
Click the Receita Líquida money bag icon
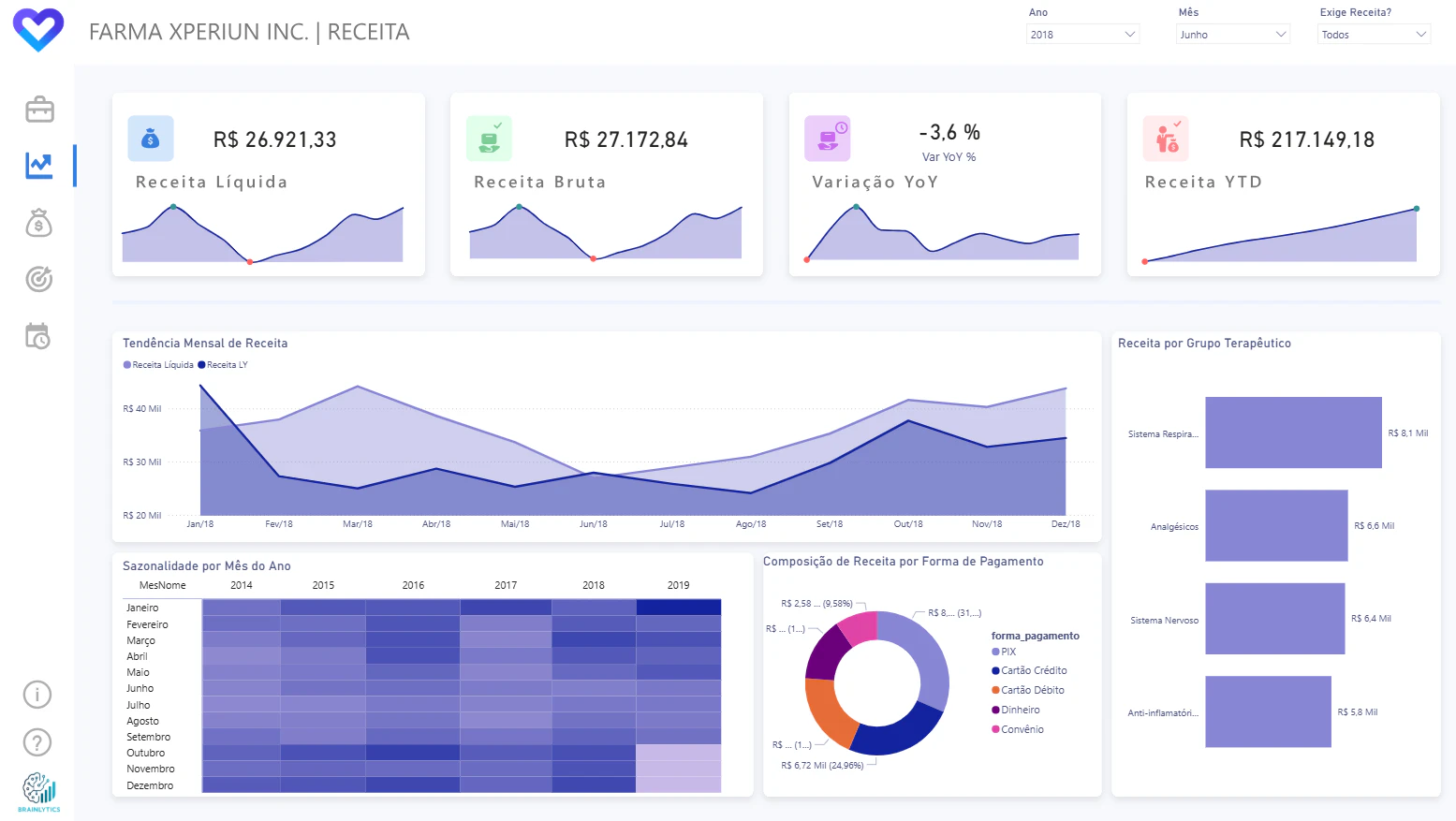[x=151, y=139]
